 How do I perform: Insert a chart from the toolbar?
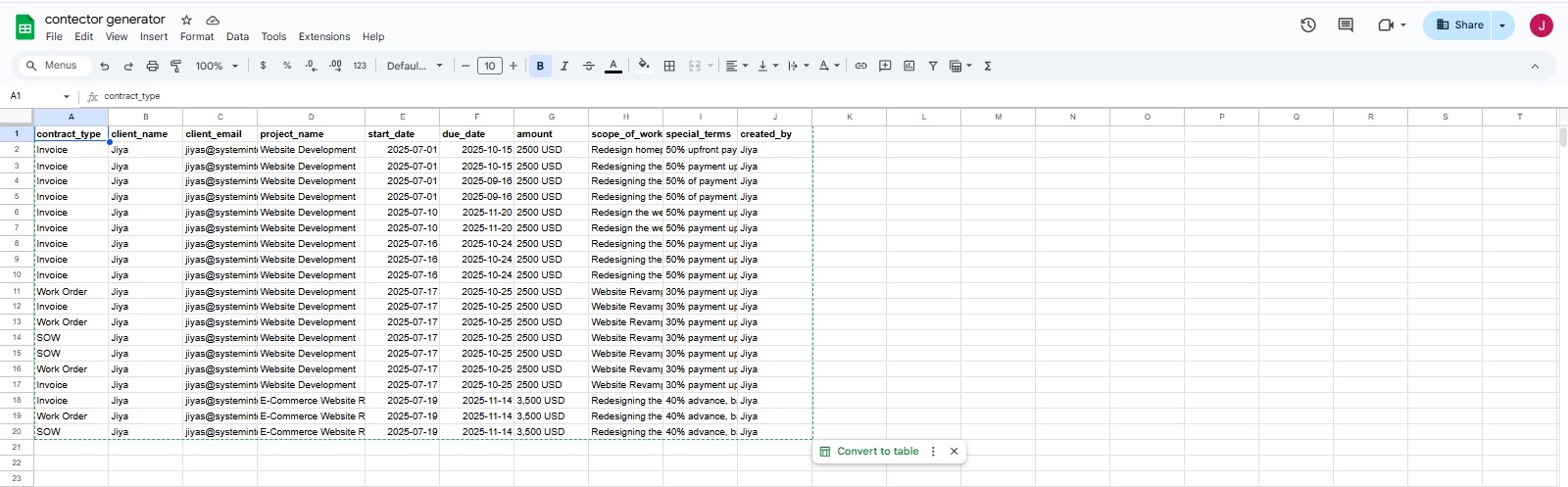tap(909, 67)
